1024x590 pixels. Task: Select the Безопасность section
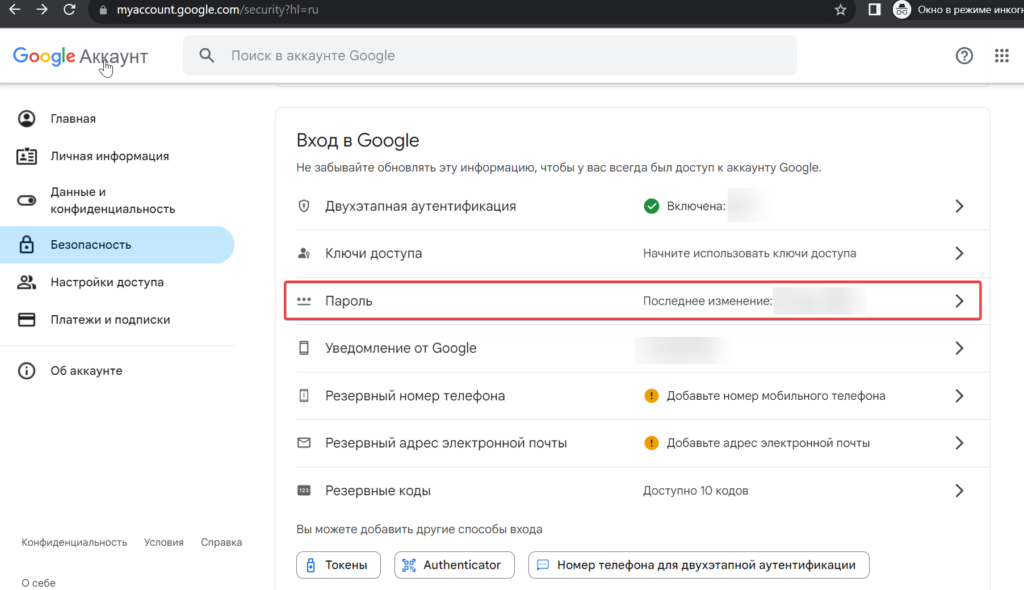pyautogui.click(x=117, y=244)
